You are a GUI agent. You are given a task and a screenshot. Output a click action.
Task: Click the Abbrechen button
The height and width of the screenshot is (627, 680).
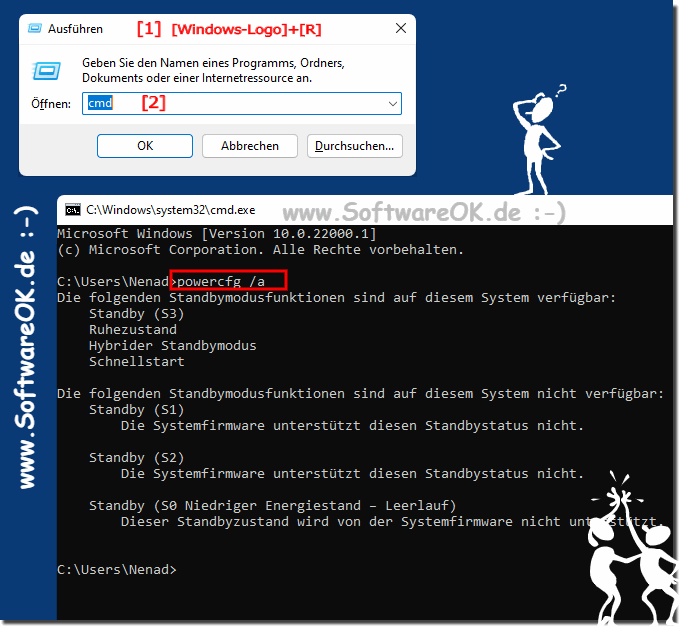[x=250, y=146]
